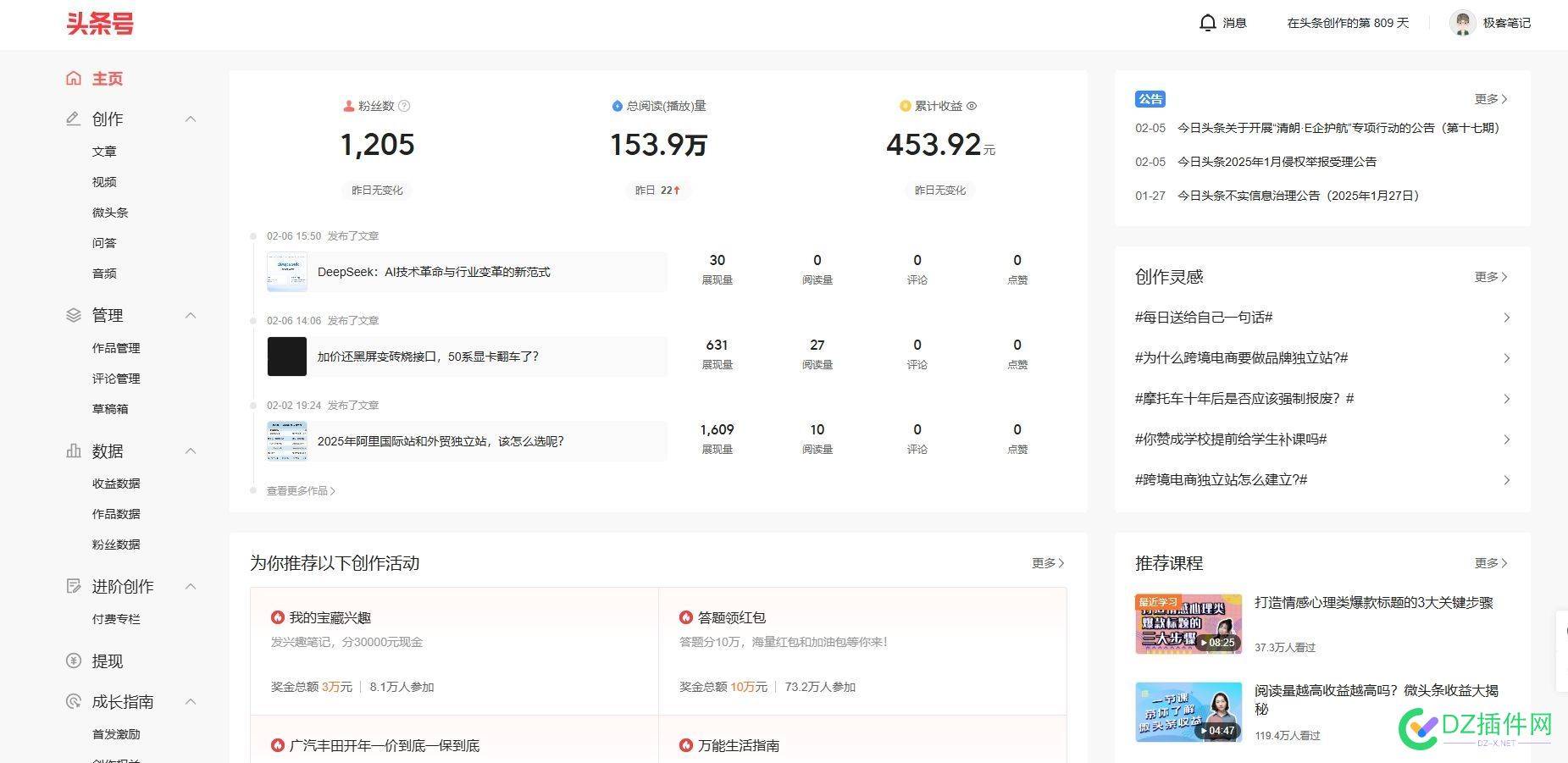Open 粉丝数据 in sidebar
This screenshot has height=763, width=1568.
tap(116, 545)
